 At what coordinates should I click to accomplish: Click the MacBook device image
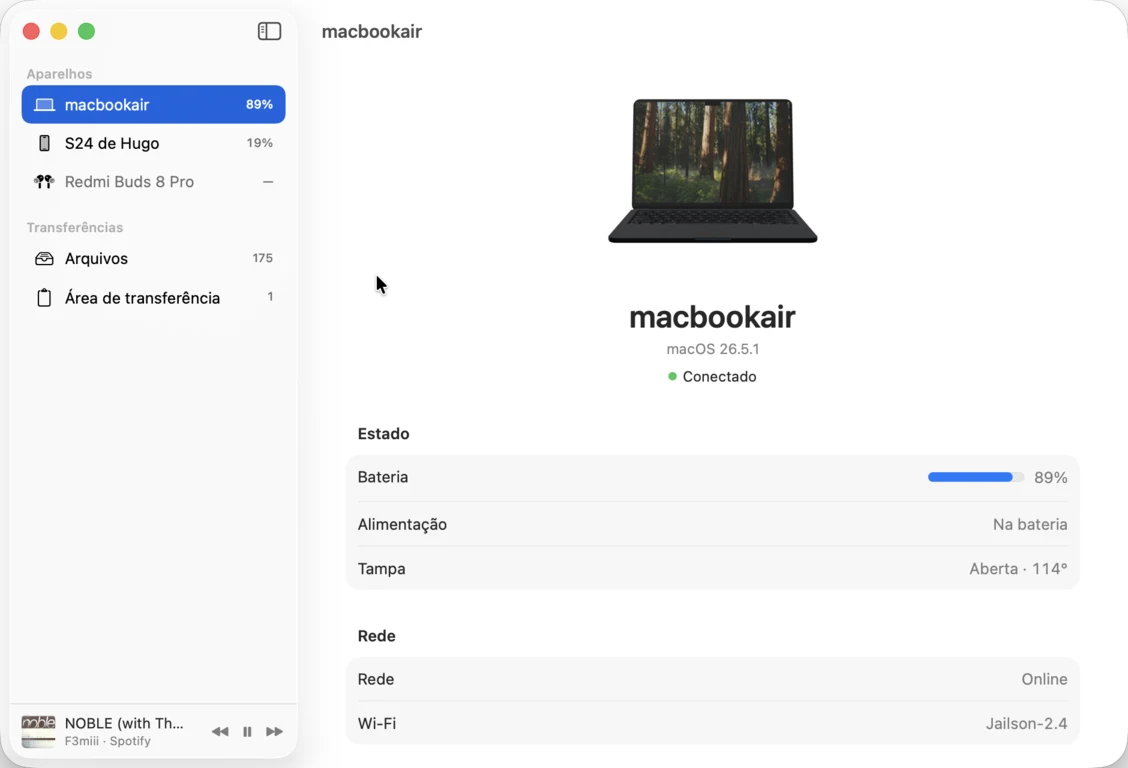tap(712, 171)
